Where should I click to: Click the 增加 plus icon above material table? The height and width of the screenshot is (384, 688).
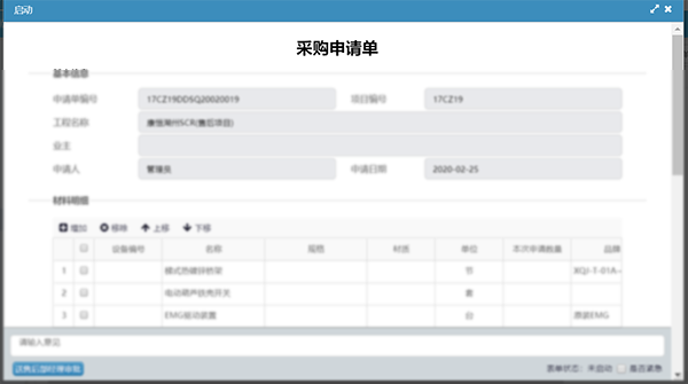[63, 227]
